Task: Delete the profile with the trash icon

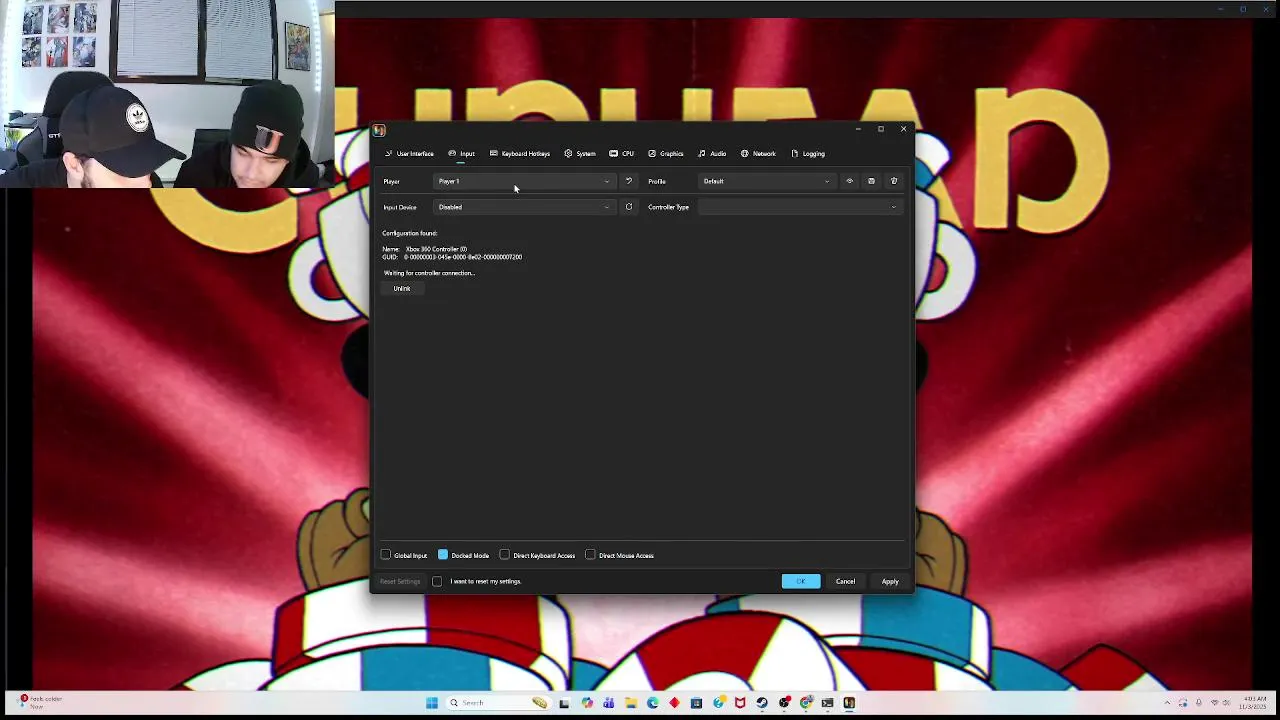Action: tap(894, 181)
